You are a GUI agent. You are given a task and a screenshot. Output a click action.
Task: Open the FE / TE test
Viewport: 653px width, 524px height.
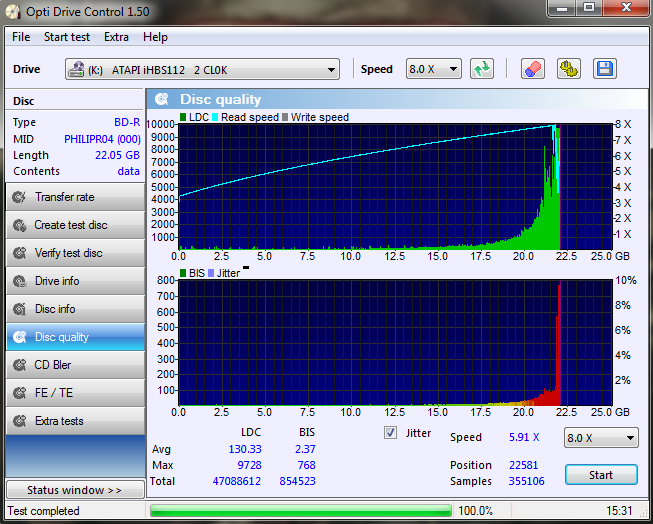tap(75, 393)
